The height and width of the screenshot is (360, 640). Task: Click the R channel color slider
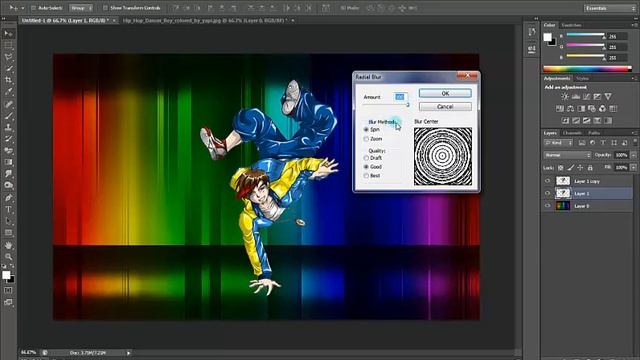point(586,36)
